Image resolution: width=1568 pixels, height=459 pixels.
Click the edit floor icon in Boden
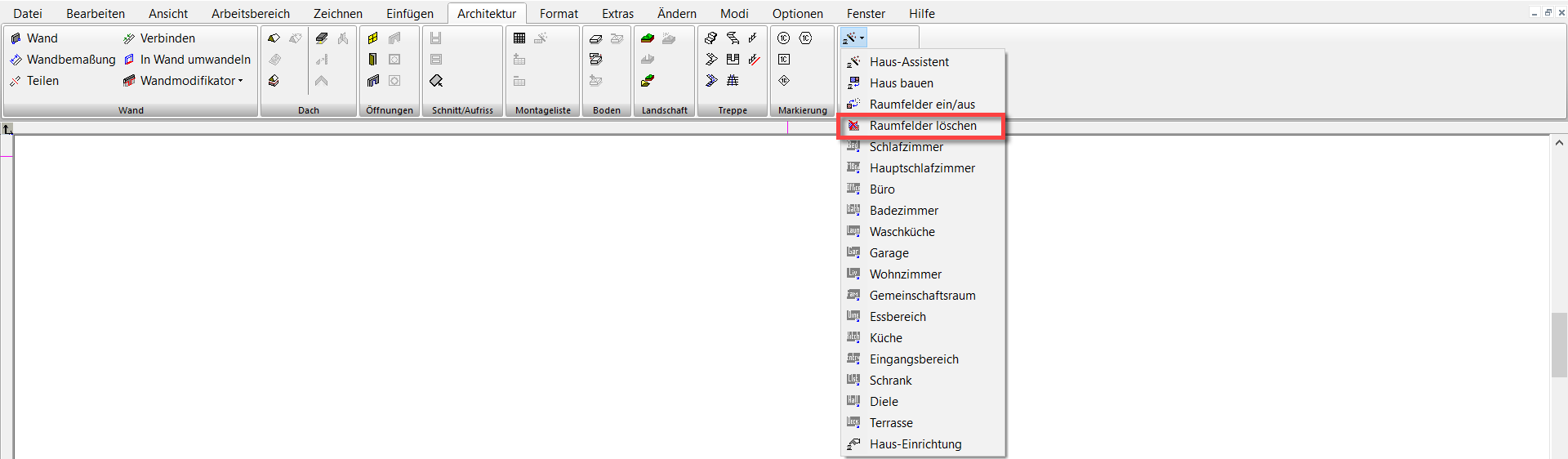coord(596,60)
